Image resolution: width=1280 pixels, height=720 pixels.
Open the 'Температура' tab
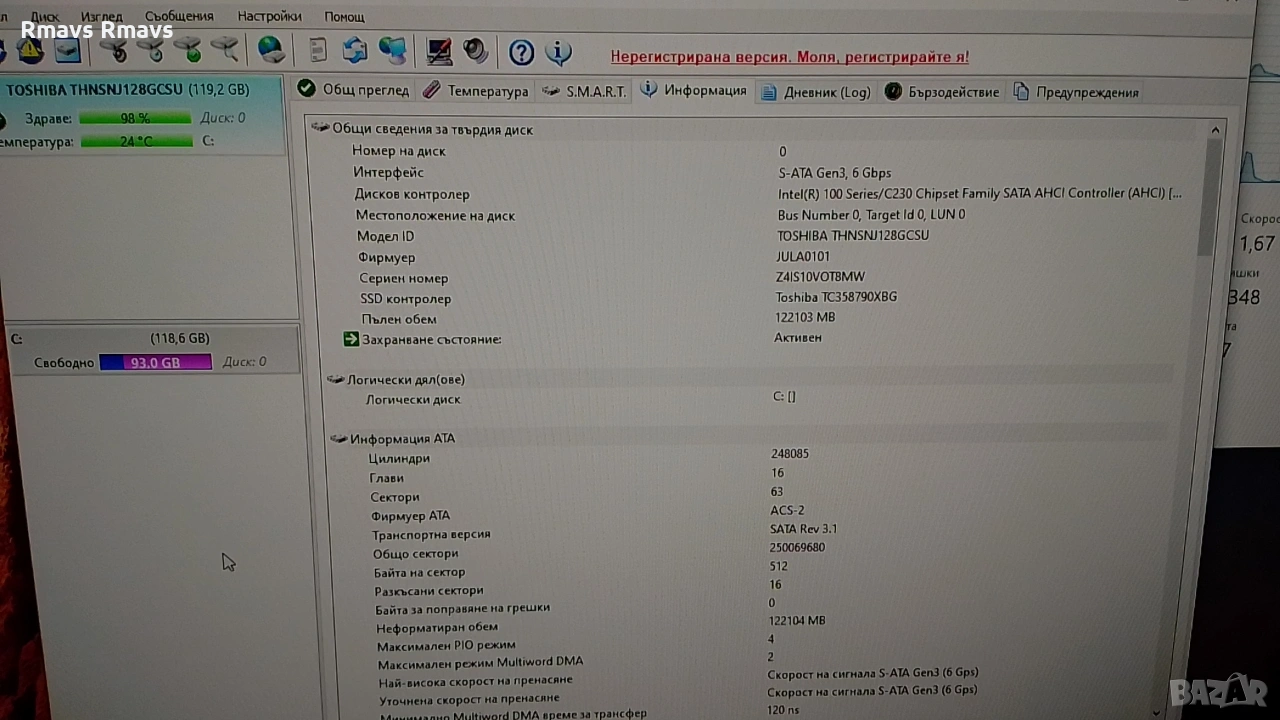[475, 91]
